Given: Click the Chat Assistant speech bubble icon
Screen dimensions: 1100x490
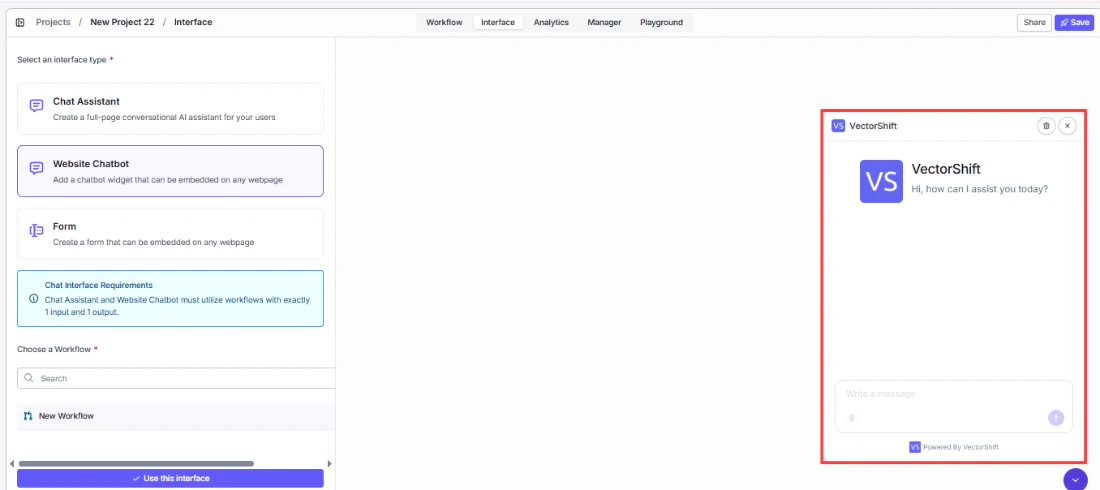Looking at the screenshot, I should point(36,106).
